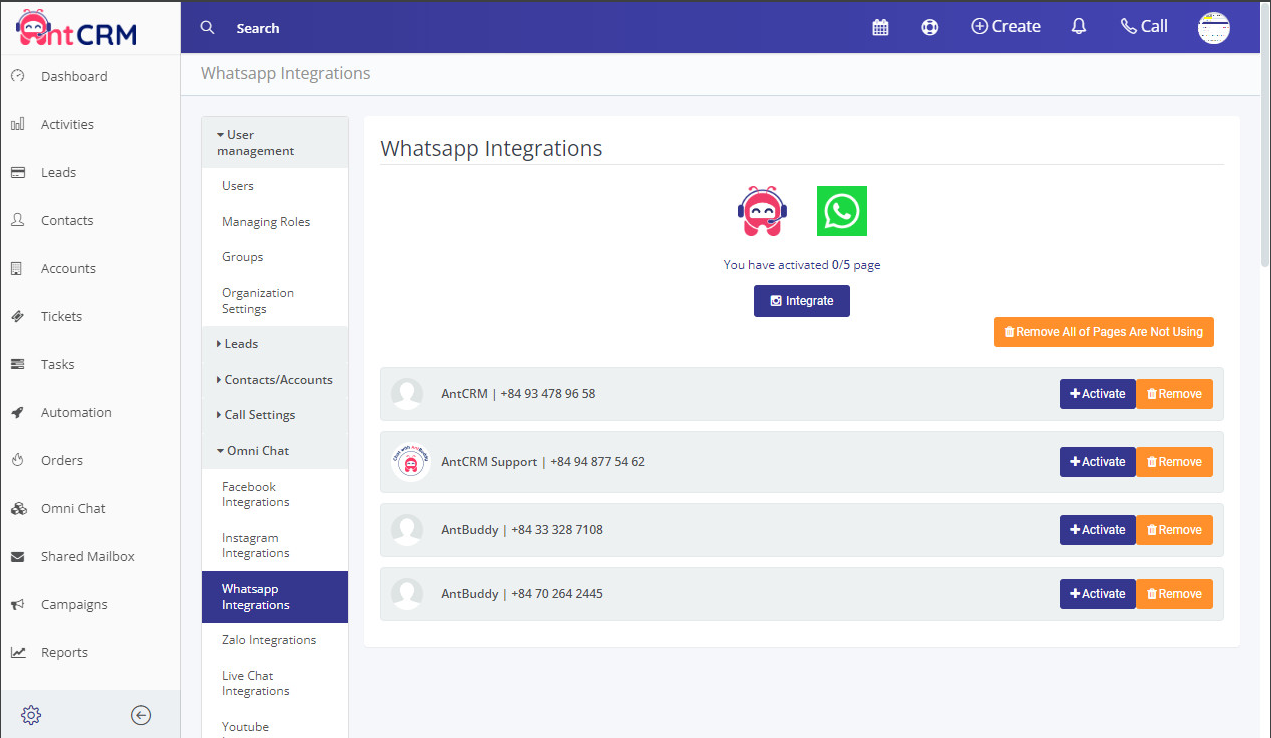Image resolution: width=1271 pixels, height=738 pixels.
Task: Activate AntCRM Support number
Action: pos(1098,462)
